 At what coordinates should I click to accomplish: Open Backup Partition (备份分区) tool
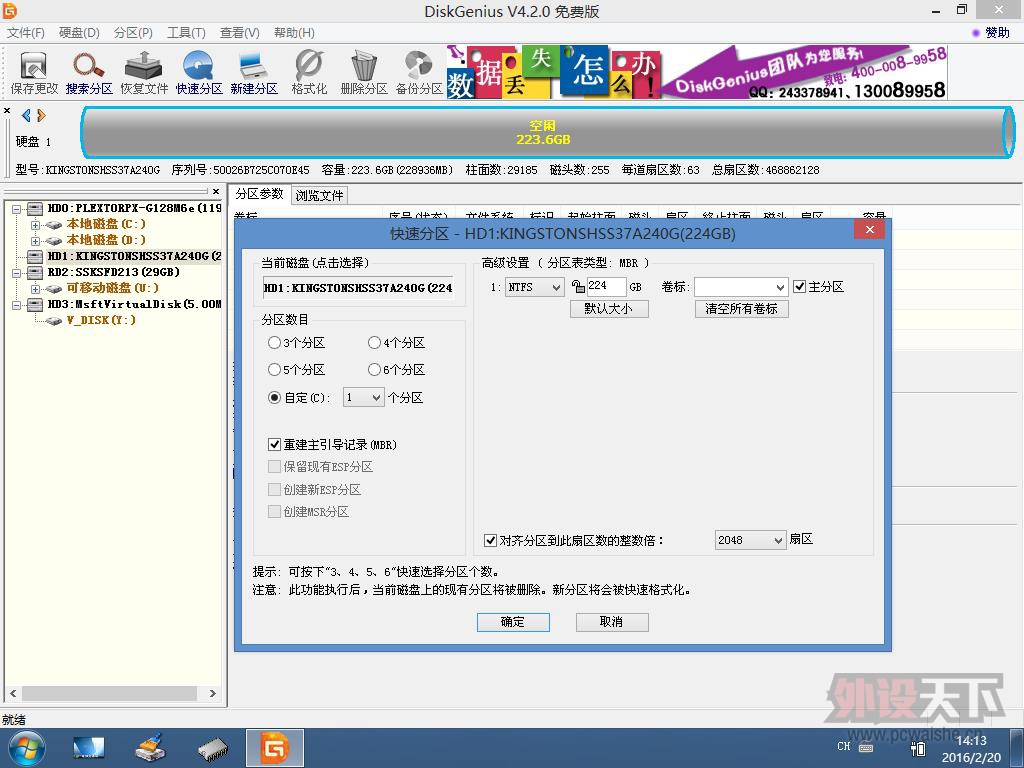(419, 72)
